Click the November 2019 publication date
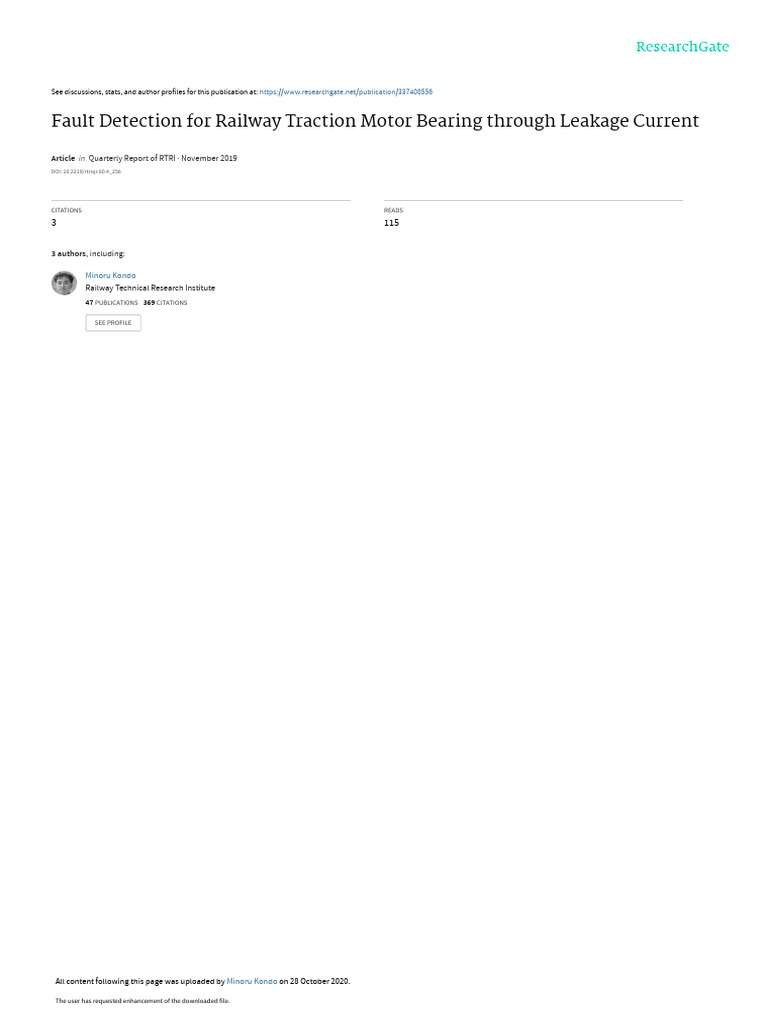 pyautogui.click(x=209, y=158)
